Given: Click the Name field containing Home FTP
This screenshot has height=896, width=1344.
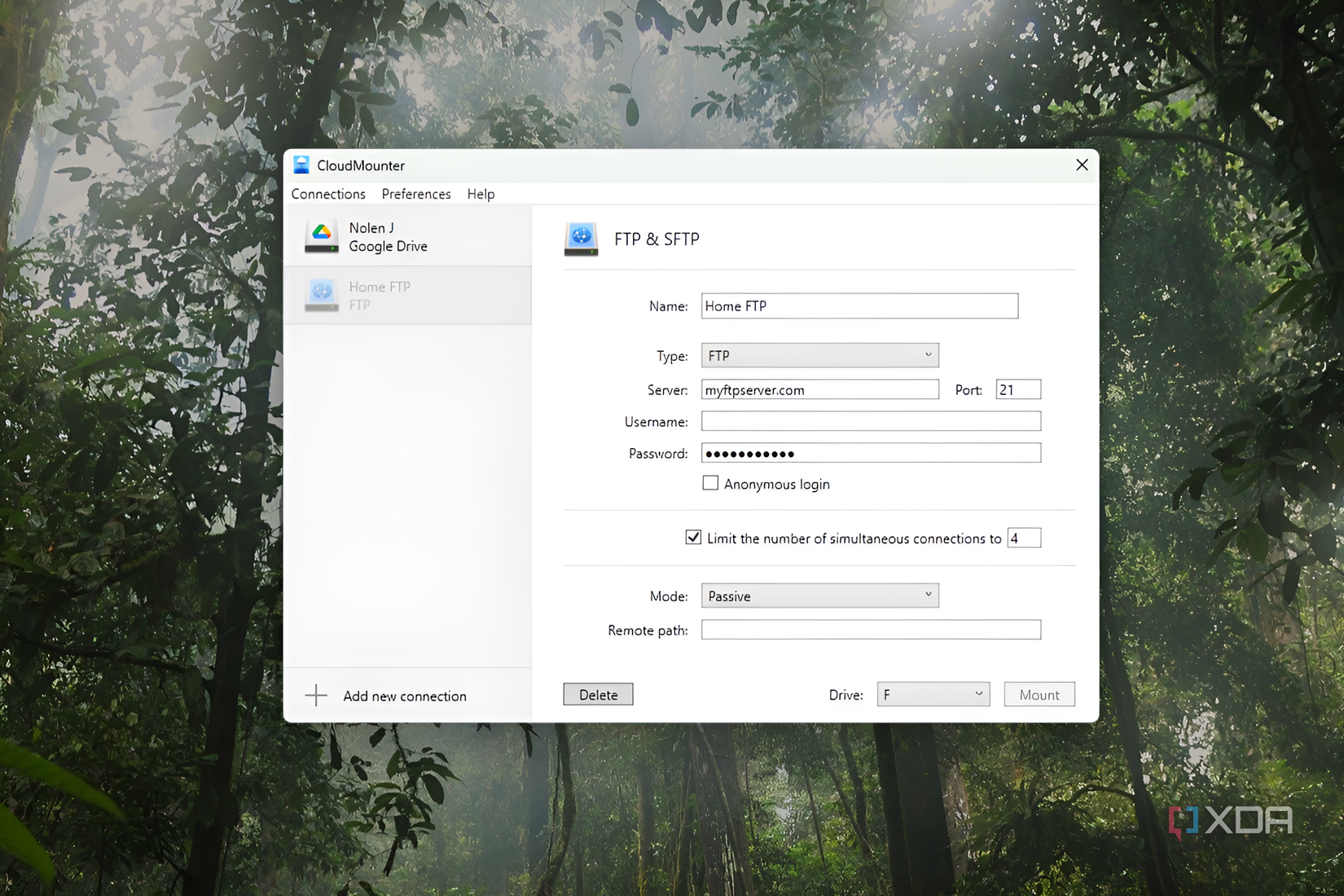Looking at the screenshot, I should [859, 305].
